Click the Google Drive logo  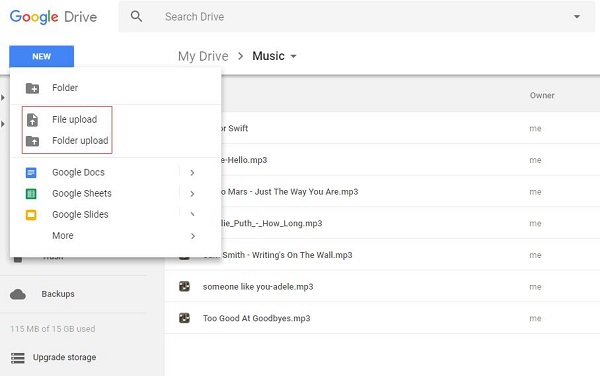53,17
